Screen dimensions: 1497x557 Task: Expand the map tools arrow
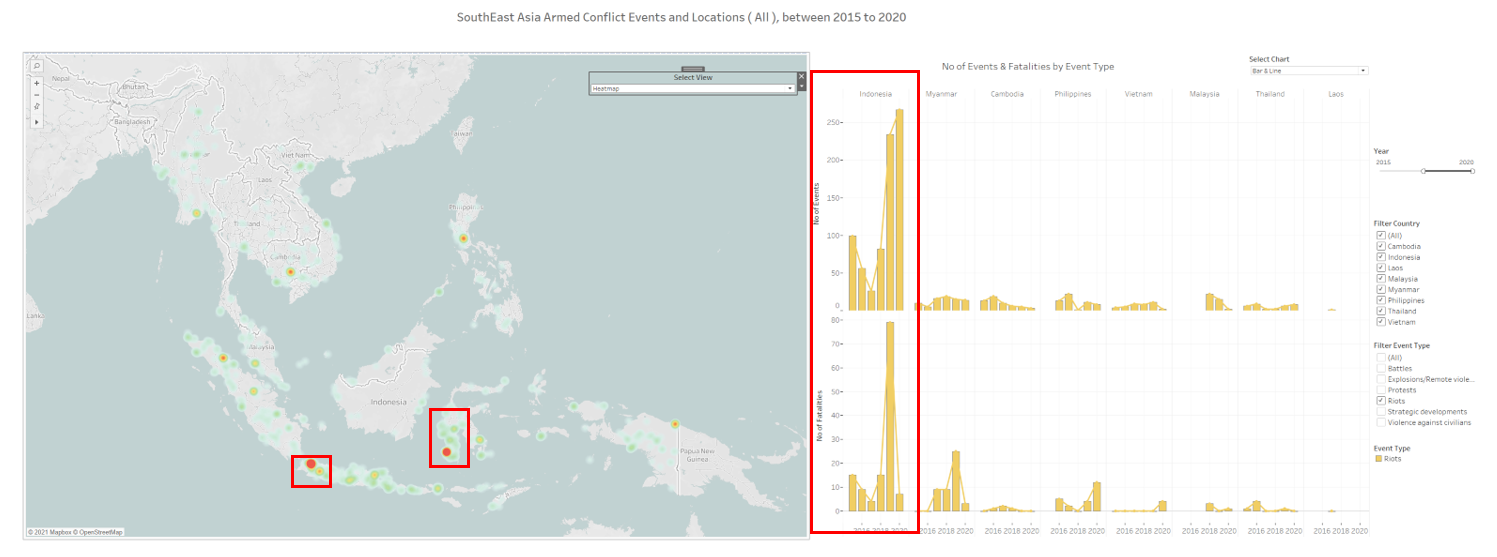pos(37,121)
